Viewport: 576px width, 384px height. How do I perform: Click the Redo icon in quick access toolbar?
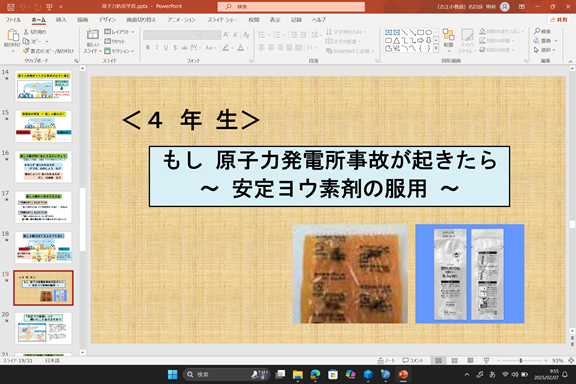[38, 7]
